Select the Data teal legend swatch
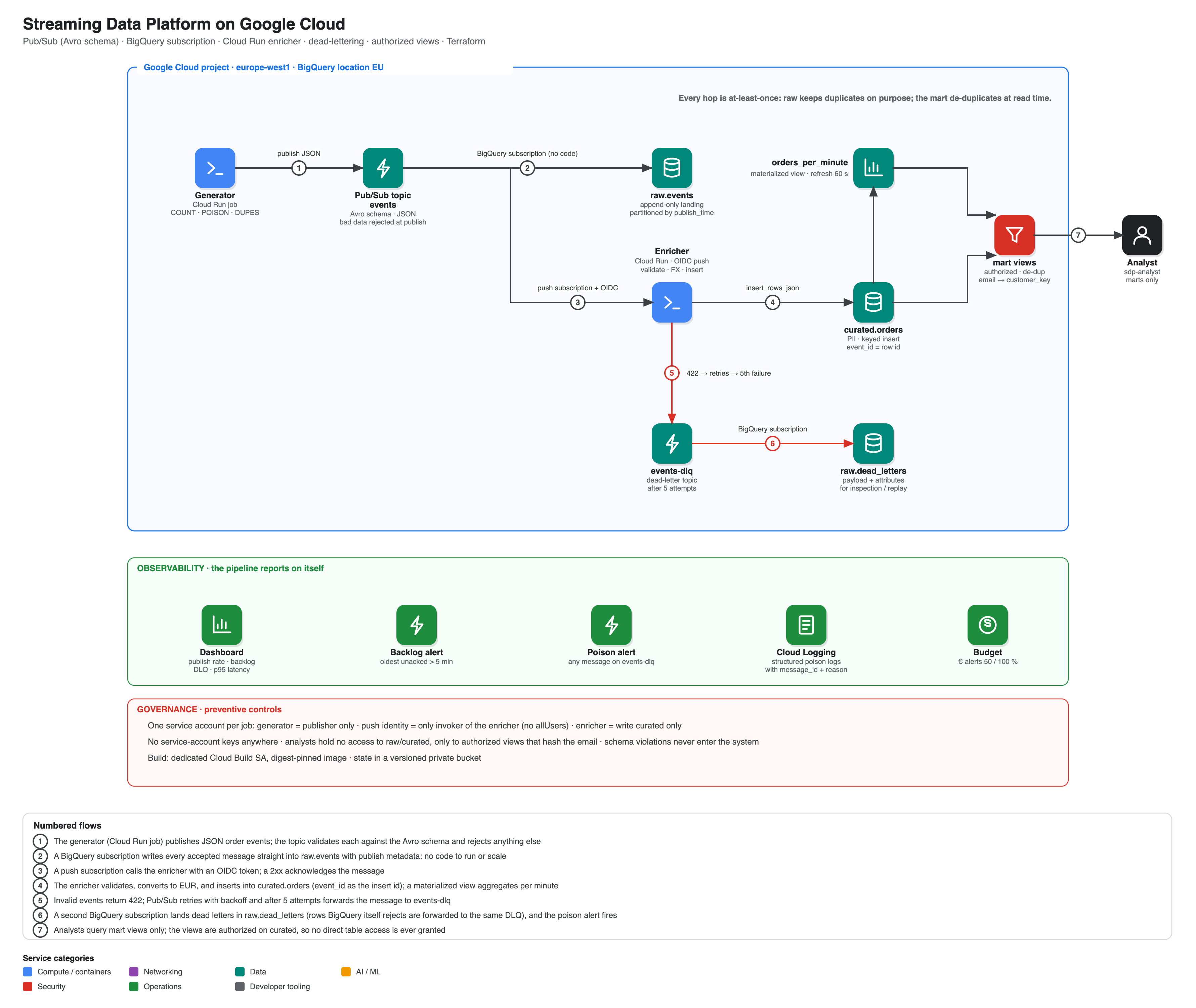 (x=240, y=971)
